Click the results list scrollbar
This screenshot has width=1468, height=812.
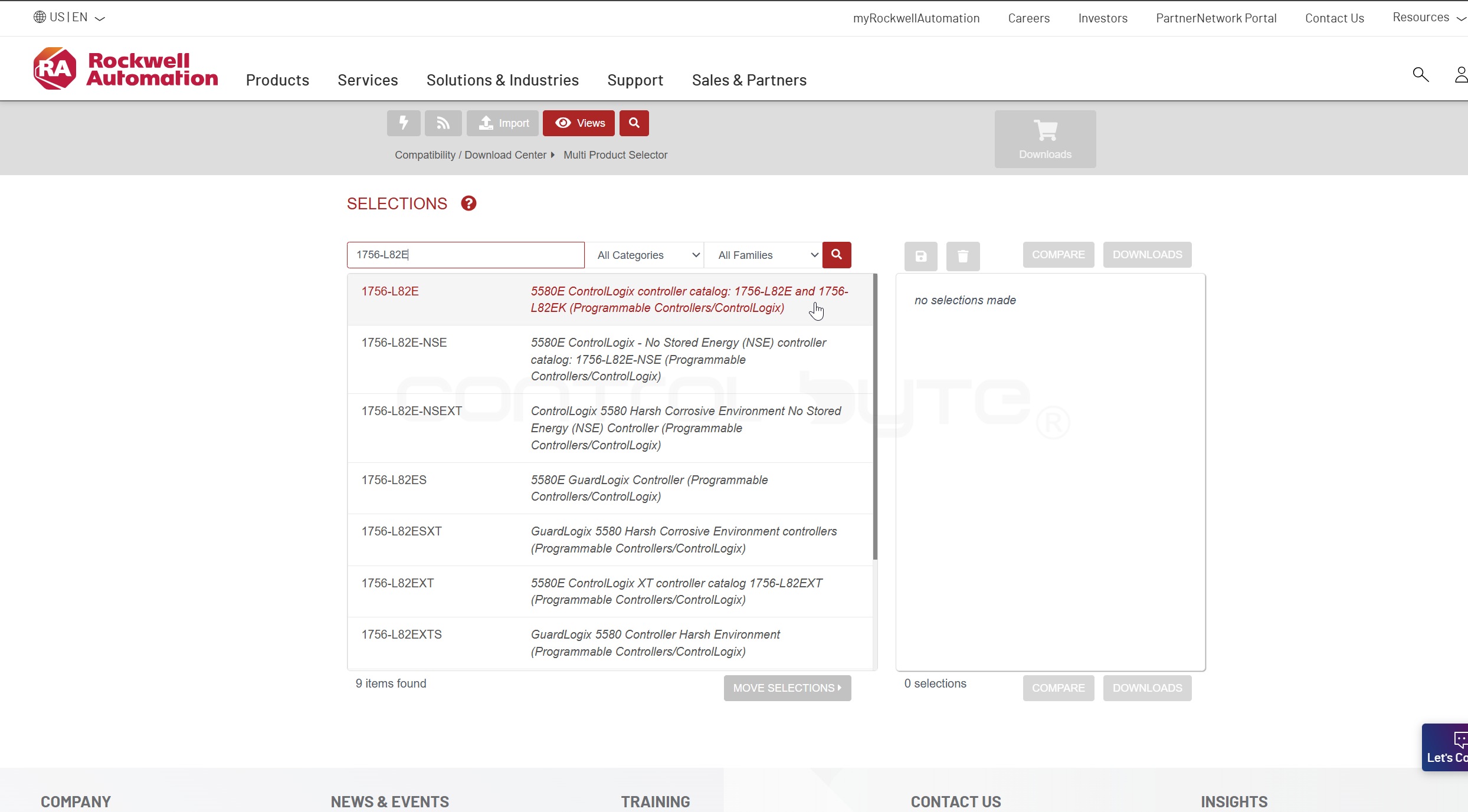coord(875,416)
